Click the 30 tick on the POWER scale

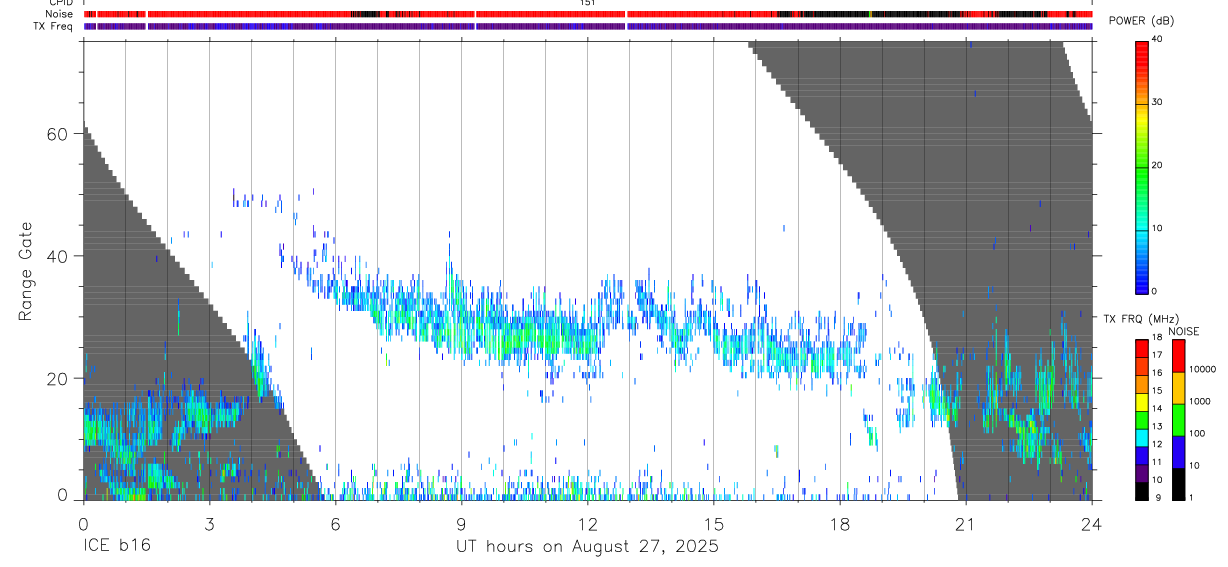(x=1156, y=103)
